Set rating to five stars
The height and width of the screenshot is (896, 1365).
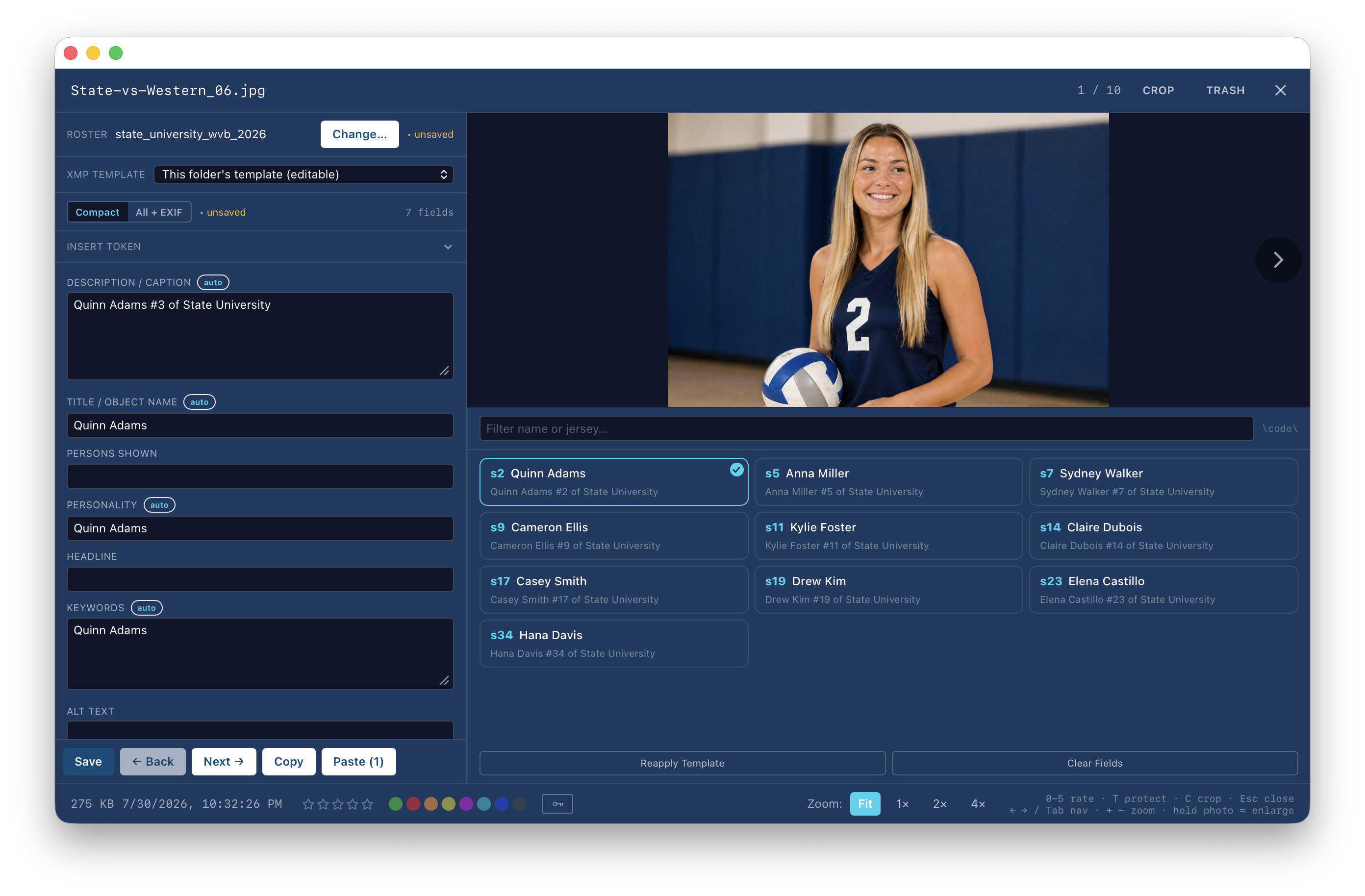tap(368, 804)
